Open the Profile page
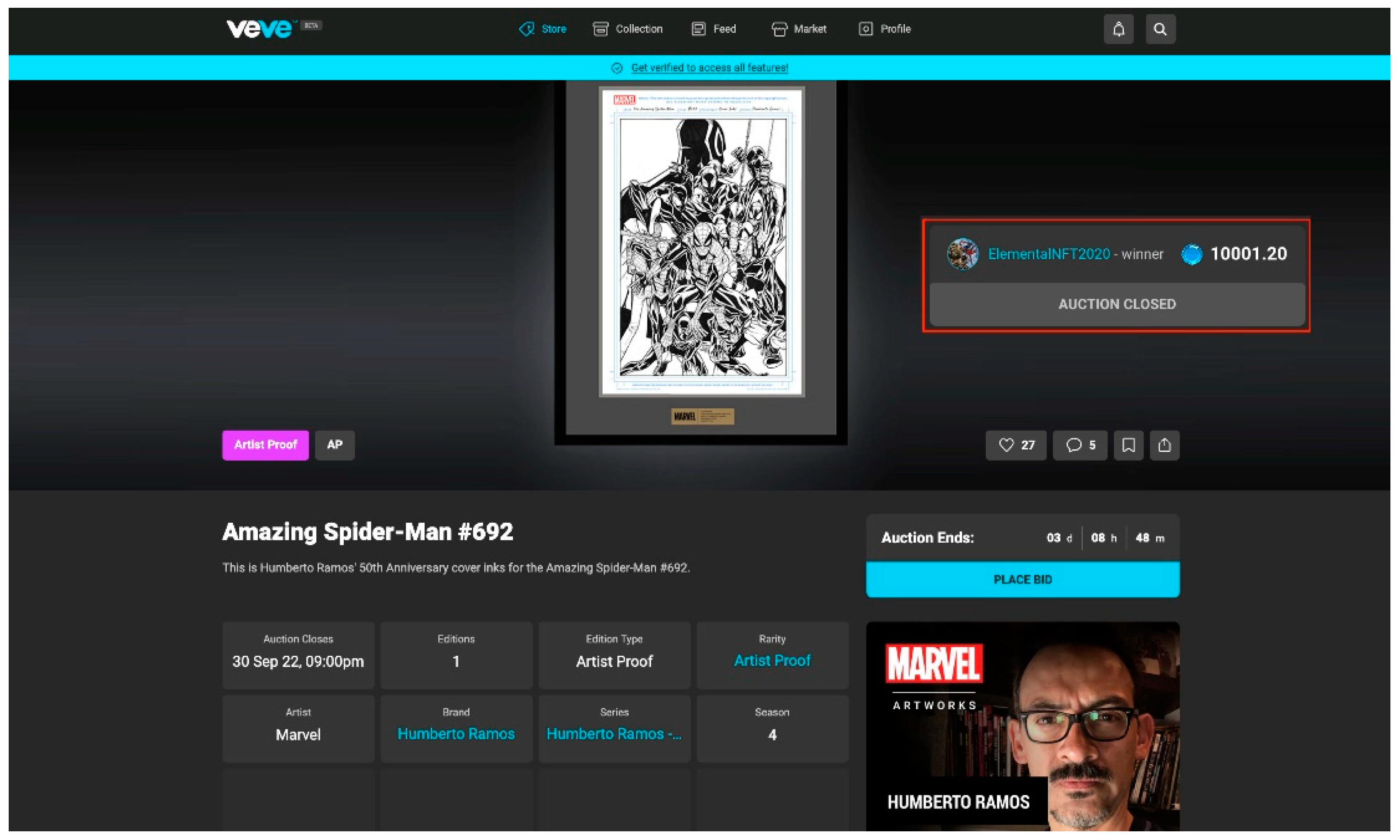1400x840 pixels. [884, 29]
